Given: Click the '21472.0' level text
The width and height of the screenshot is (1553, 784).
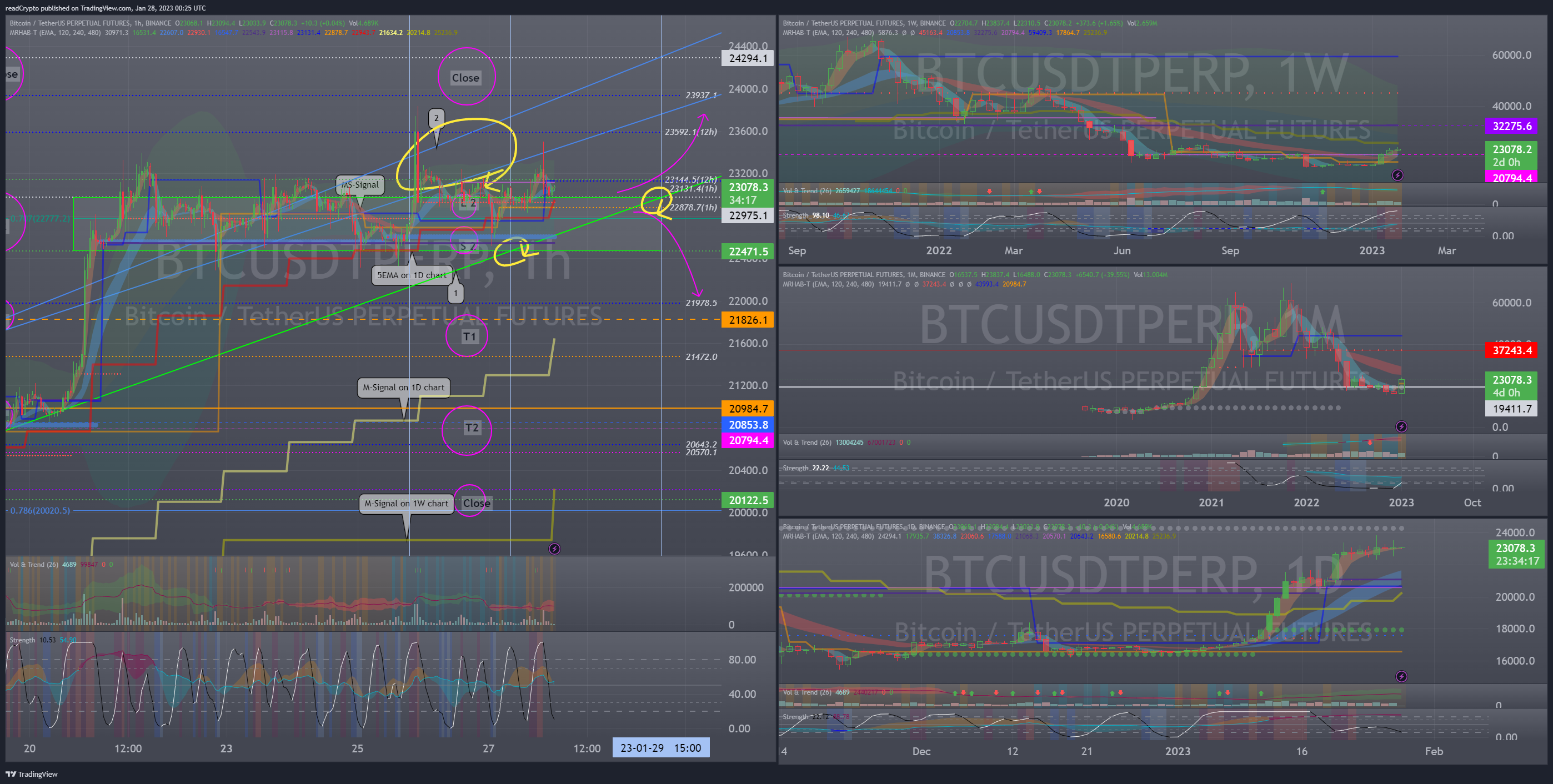Looking at the screenshot, I should 701,357.
